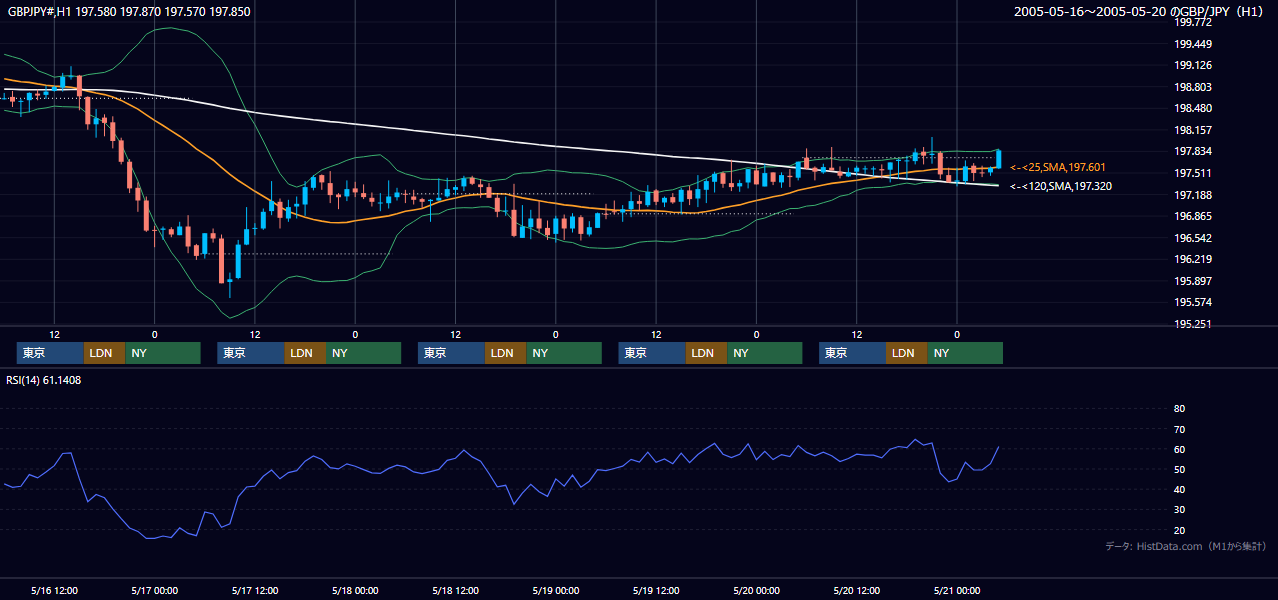Click the RSI axis level 60
Image resolution: width=1278 pixels, height=600 pixels.
[1179, 449]
